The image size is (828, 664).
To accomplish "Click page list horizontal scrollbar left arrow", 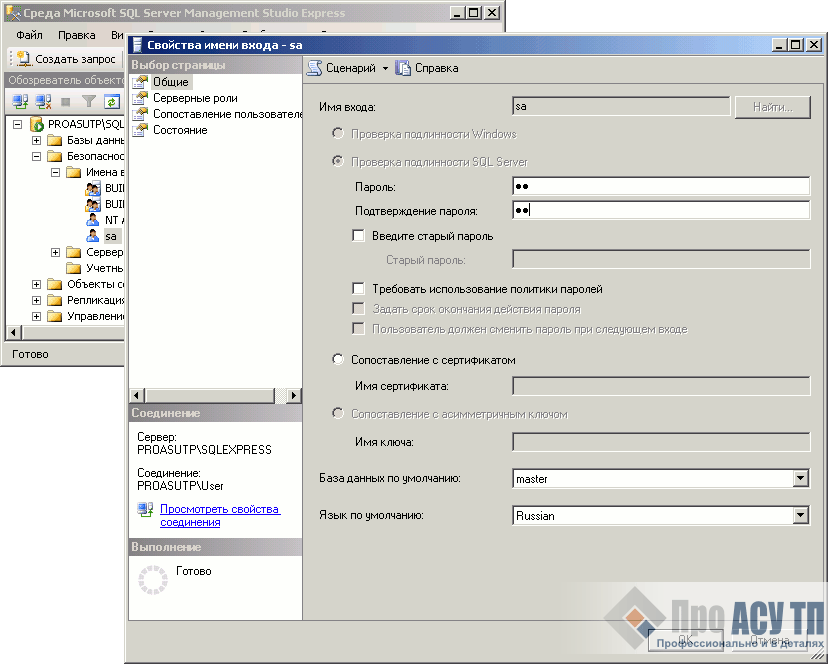I will [137, 395].
